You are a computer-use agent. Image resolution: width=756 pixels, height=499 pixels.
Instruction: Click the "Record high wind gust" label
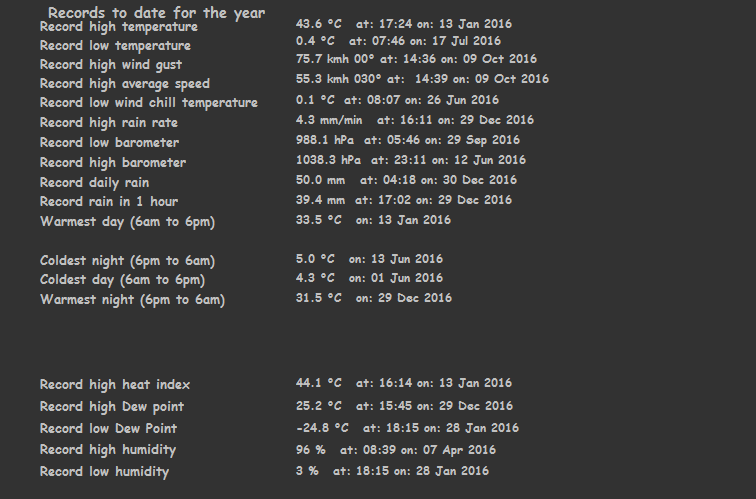click(x=110, y=65)
